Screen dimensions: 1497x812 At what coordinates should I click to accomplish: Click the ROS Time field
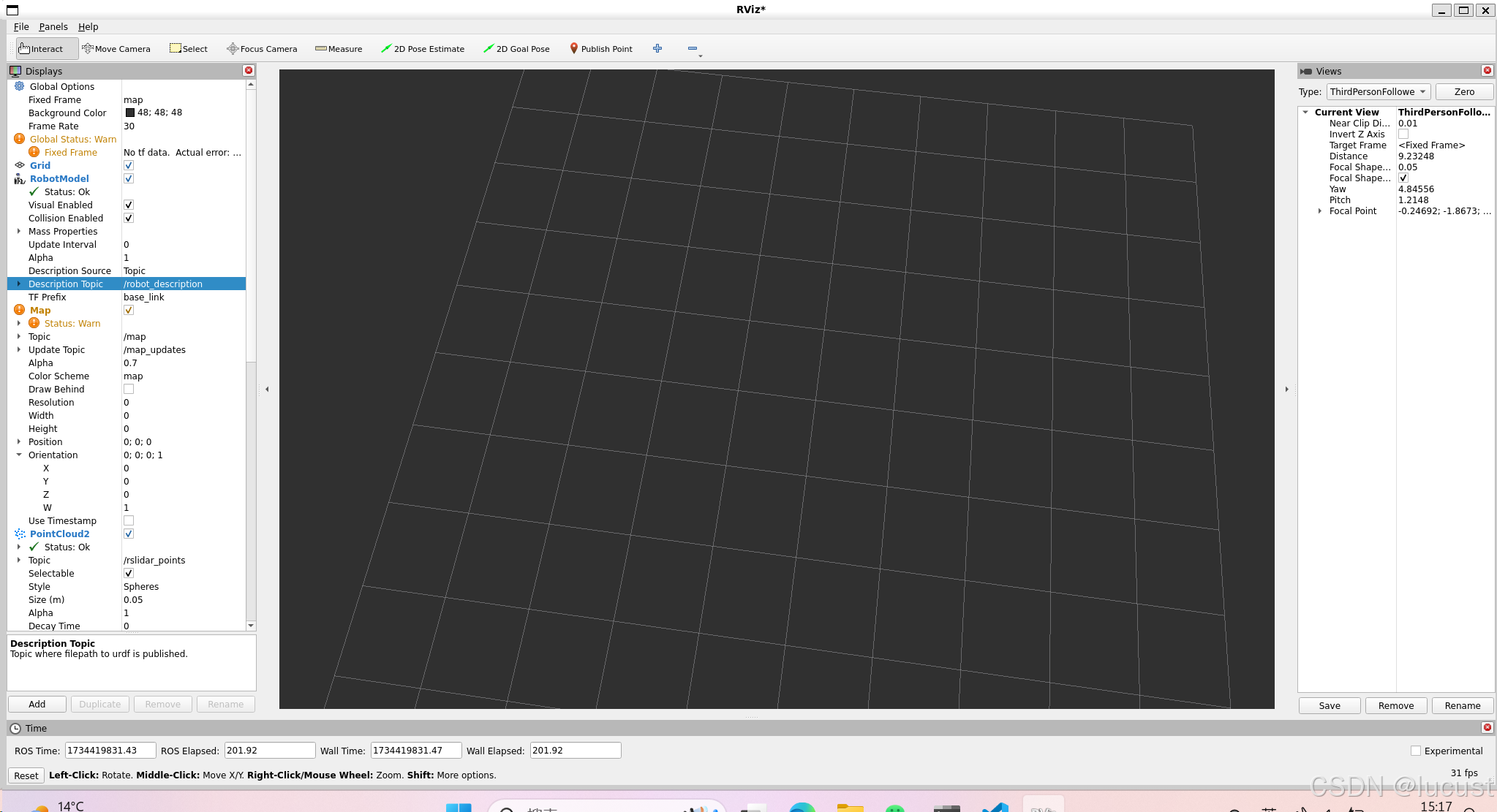(110, 750)
